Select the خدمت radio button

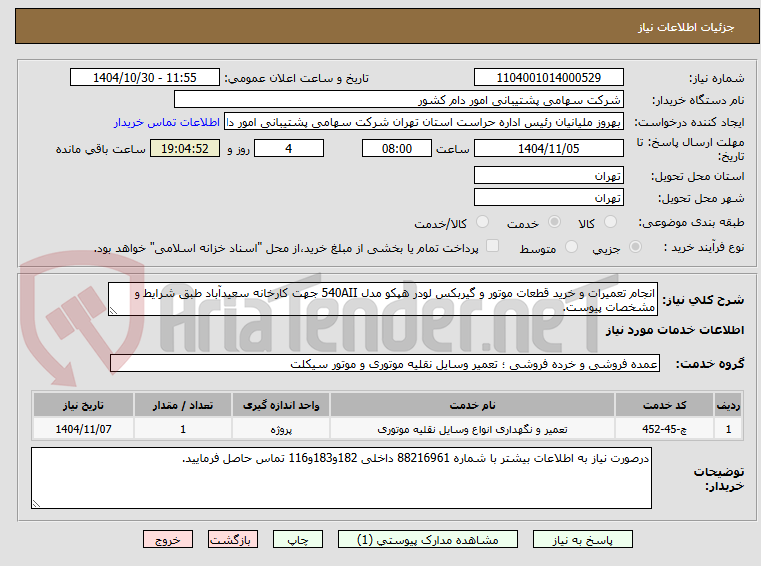click(x=554, y=222)
